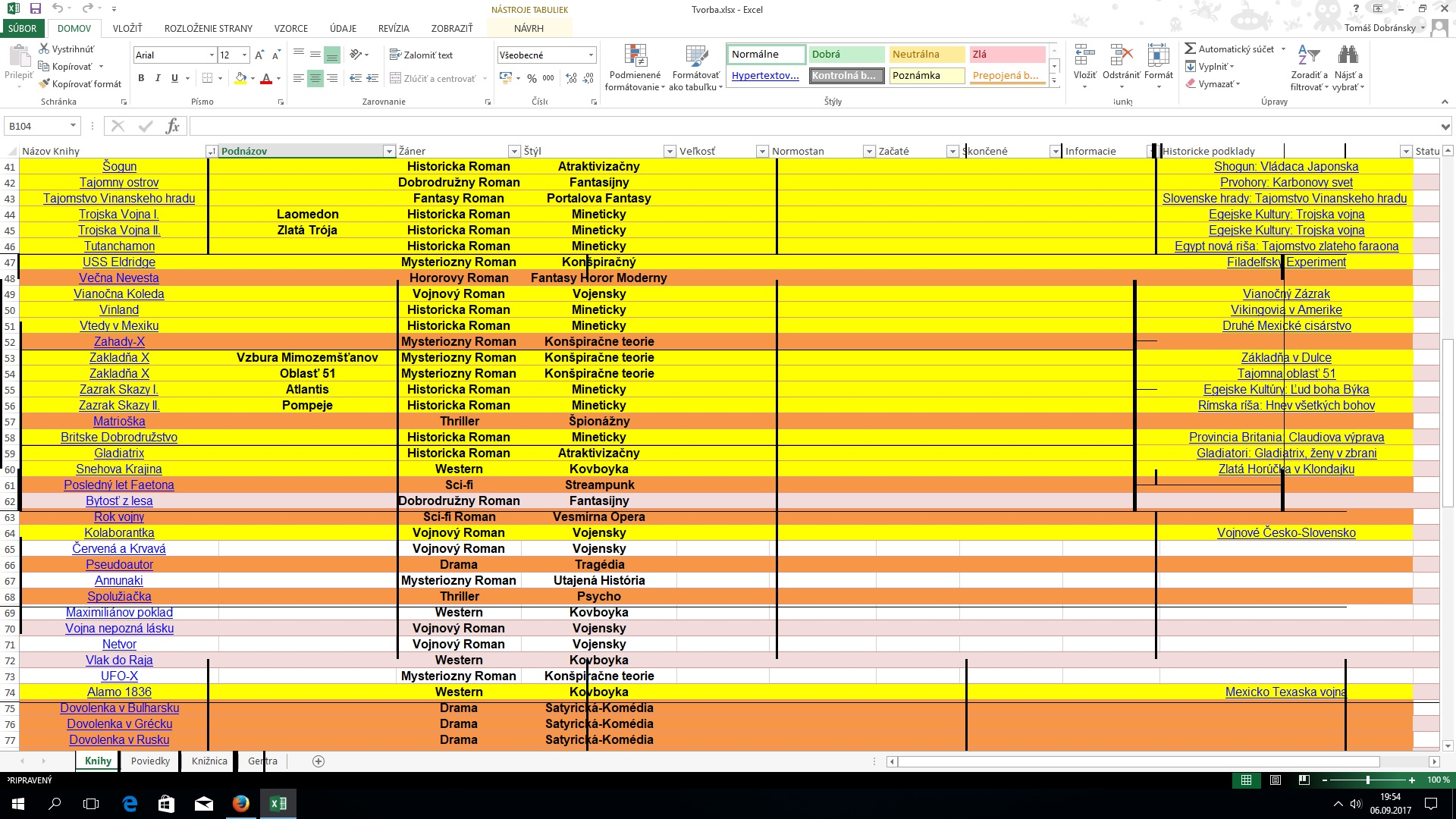Open the VZORCE ribbon tab
The height and width of the screenshot is (819, 1456).
(x=290, y=28)
